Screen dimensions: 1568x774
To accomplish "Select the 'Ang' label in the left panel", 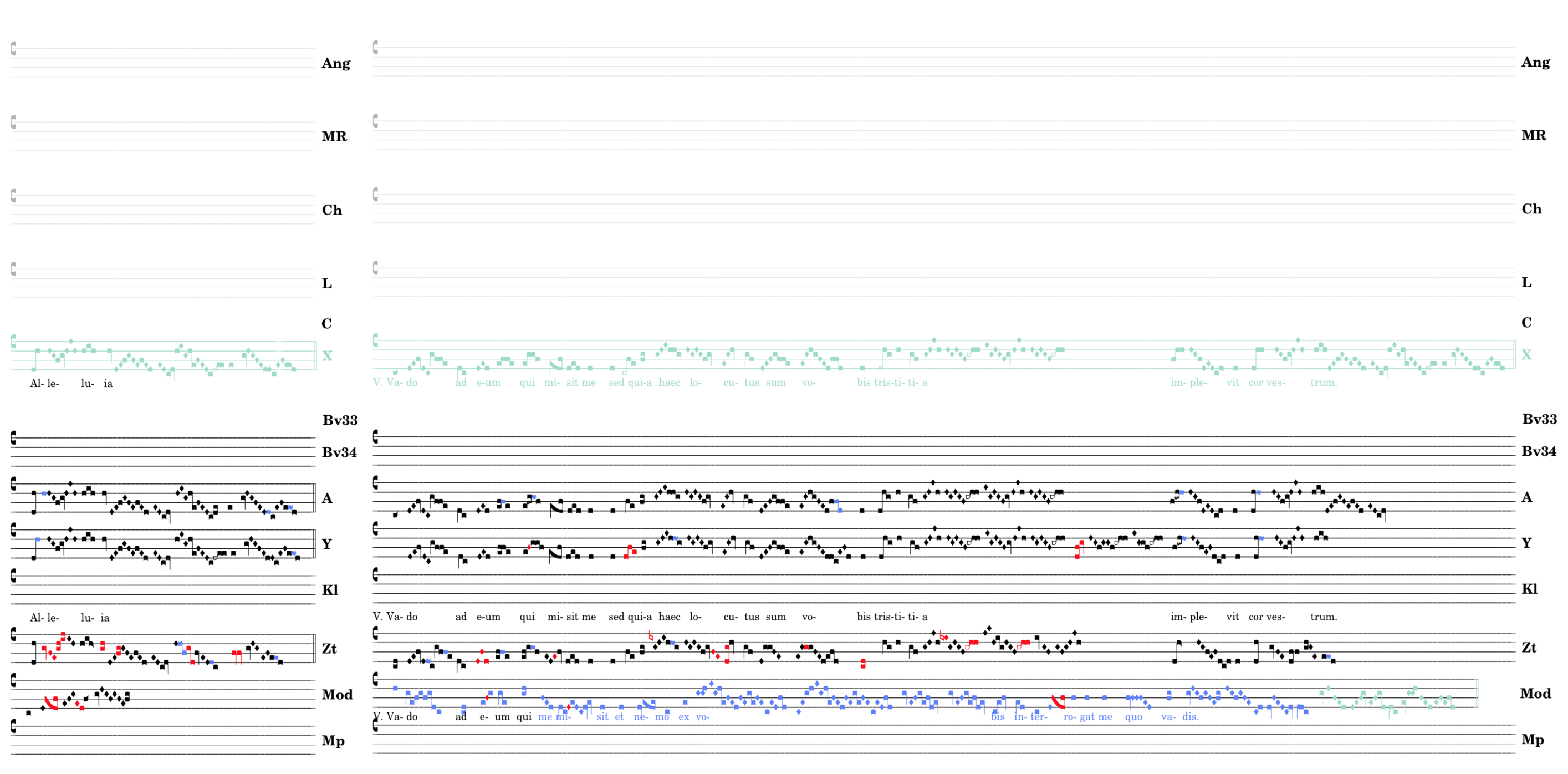I will click(x=335, y=63).
